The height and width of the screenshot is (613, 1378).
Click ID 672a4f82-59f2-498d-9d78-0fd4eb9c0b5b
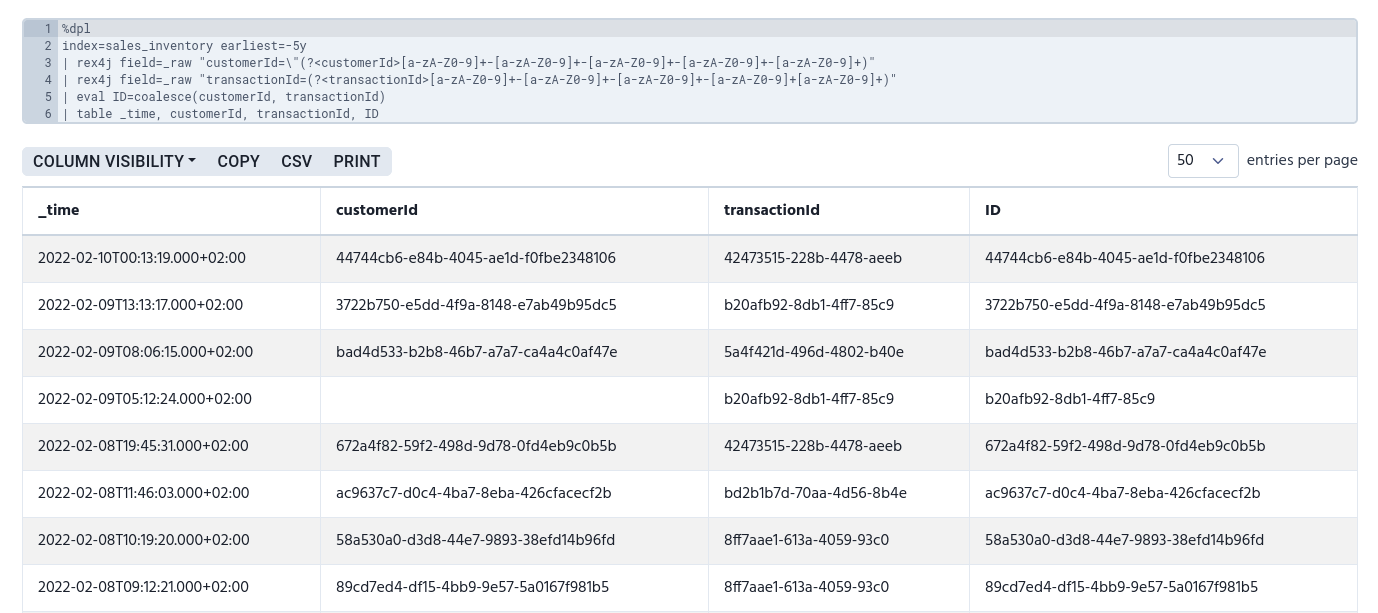[x=1124, y=447]
